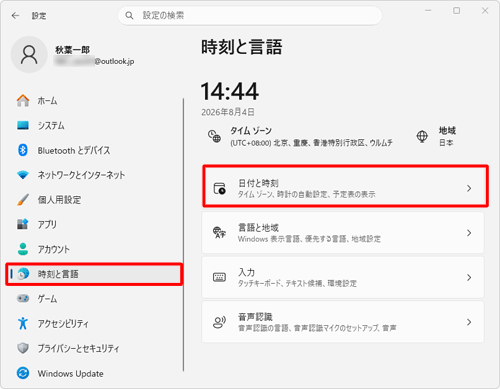Click the ゲーム controller icon
Screen dimensions: 500x389
23,298
